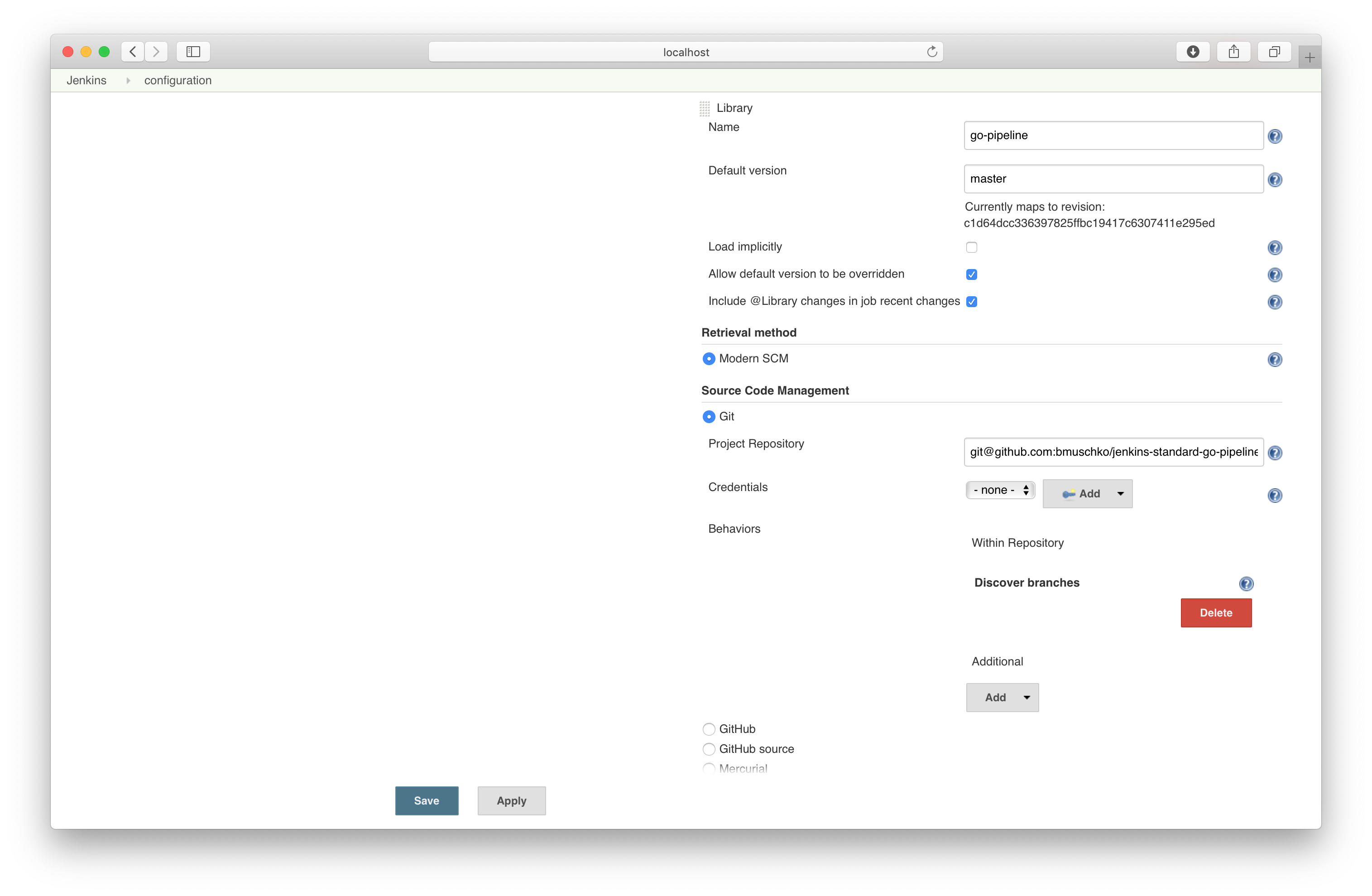Viewport: 1372px width, 896px height.
Task: Delete the Discover branches behavior
Action: (x=1216, y=612)
